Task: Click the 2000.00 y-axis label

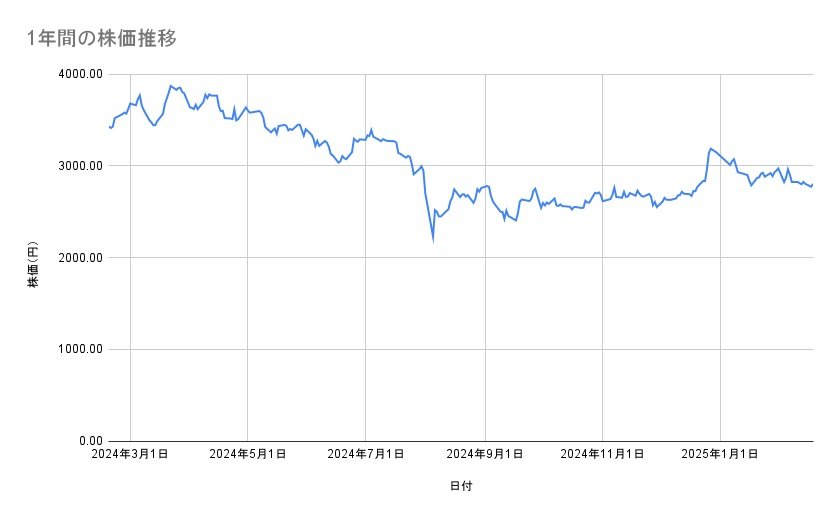Action: pyautogui.click(x=78, y=258)
